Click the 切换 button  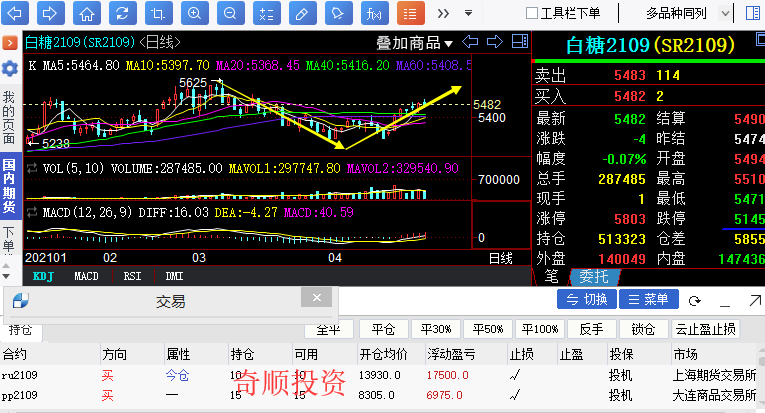click(x=587, y=299)
